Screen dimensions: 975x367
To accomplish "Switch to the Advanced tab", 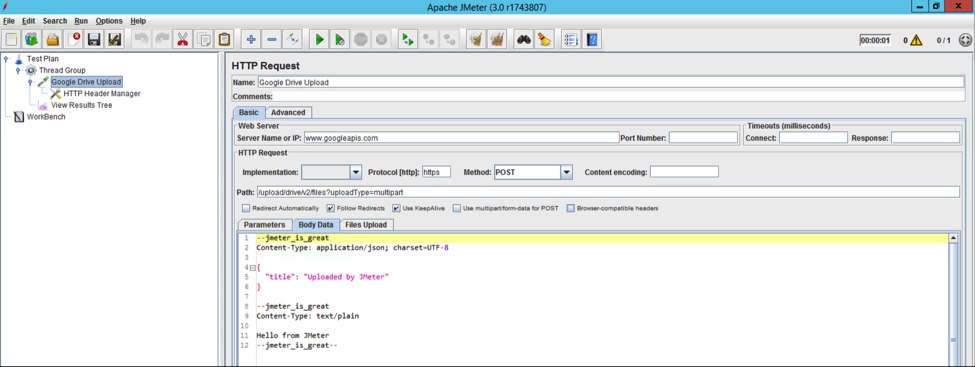I will 288,113.
